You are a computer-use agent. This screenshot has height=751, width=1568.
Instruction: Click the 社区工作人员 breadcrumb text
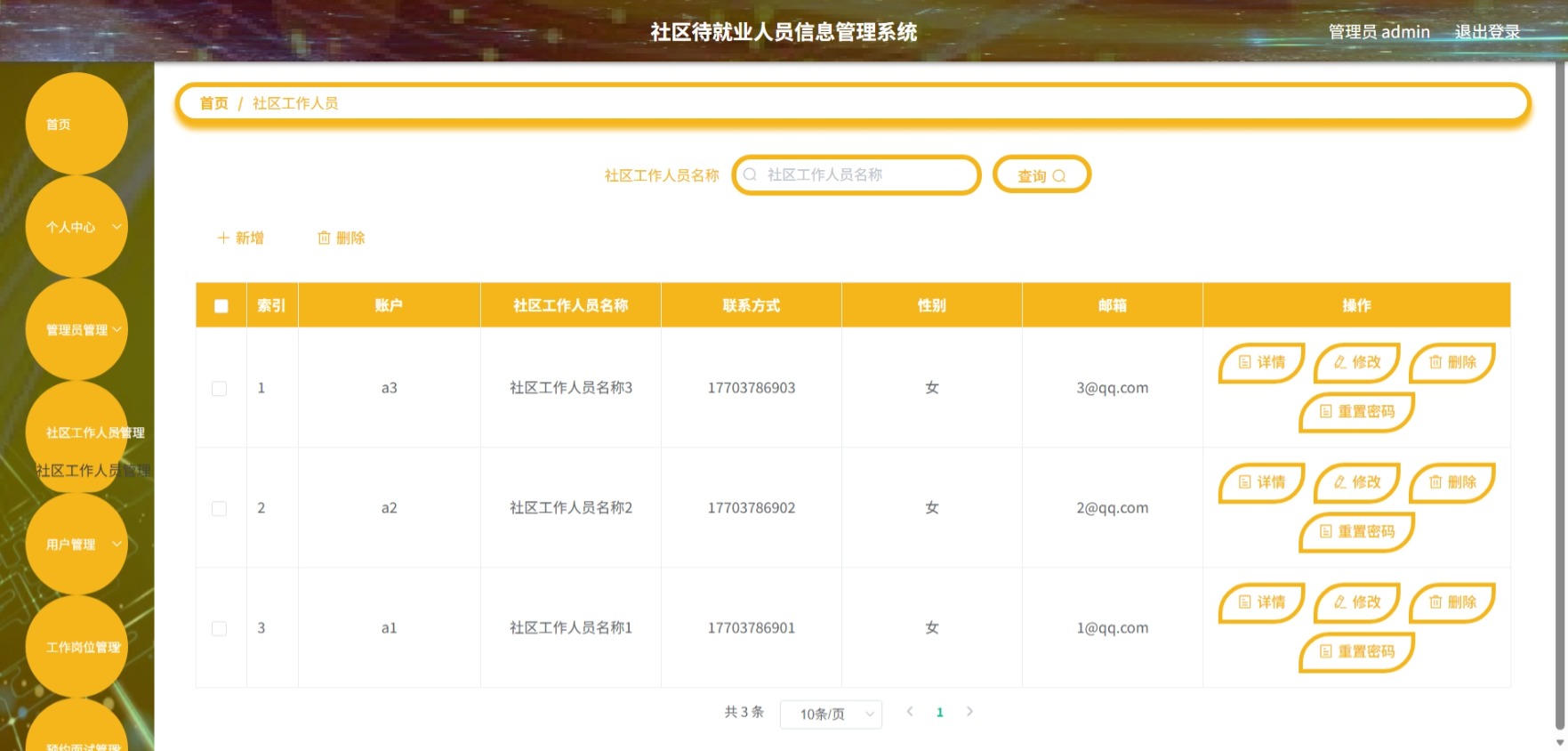(295, 103)
